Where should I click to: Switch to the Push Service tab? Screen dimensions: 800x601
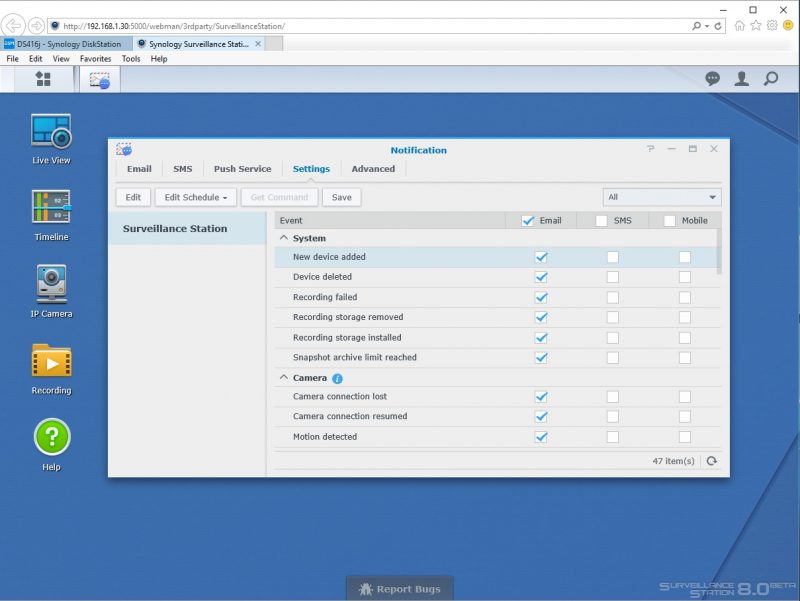click(242, 169)
